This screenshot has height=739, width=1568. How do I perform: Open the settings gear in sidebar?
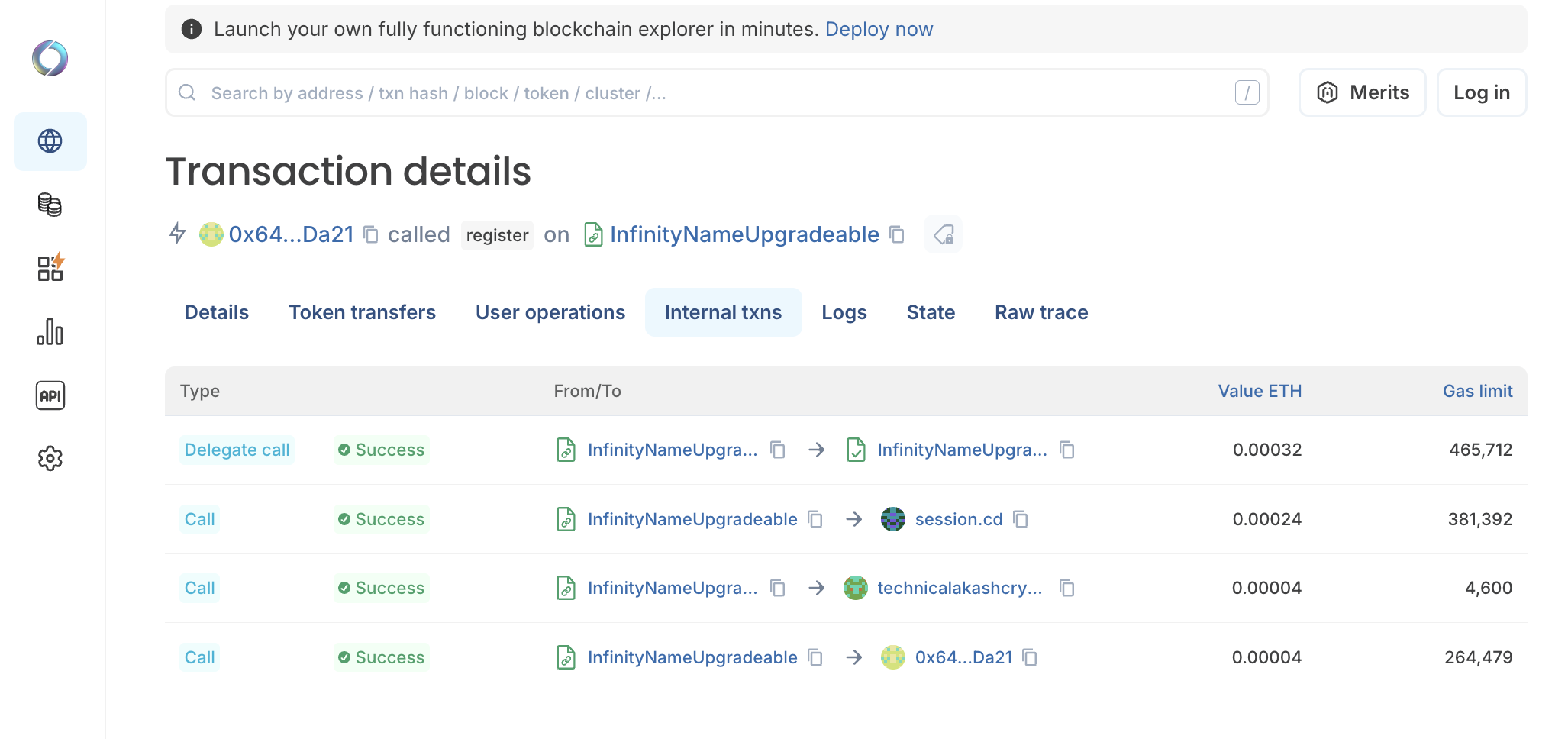50,459
